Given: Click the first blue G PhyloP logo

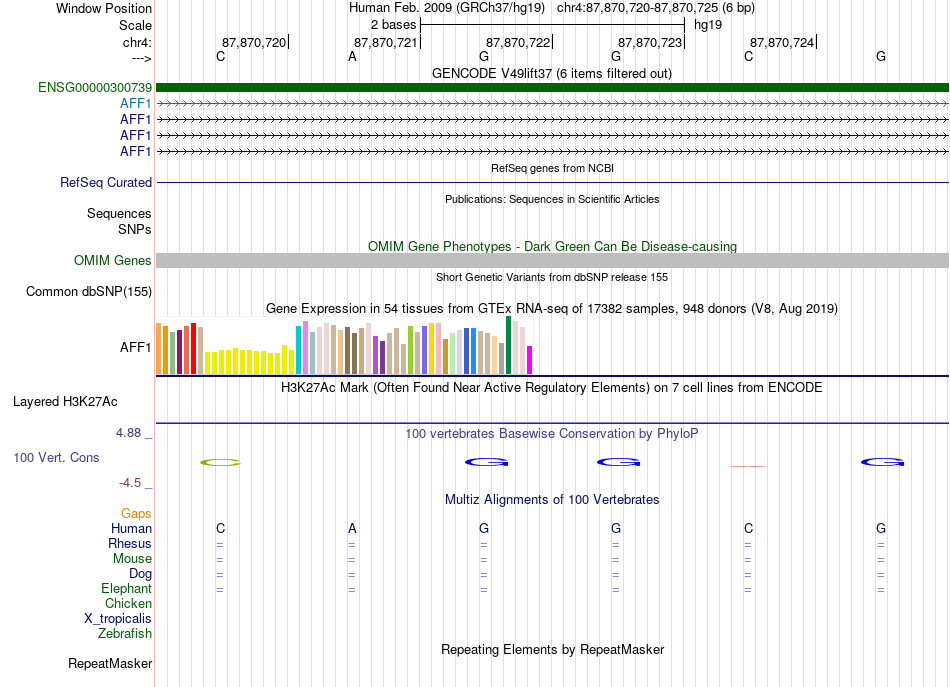Looking at the screenshot, I should click(487, 462).
